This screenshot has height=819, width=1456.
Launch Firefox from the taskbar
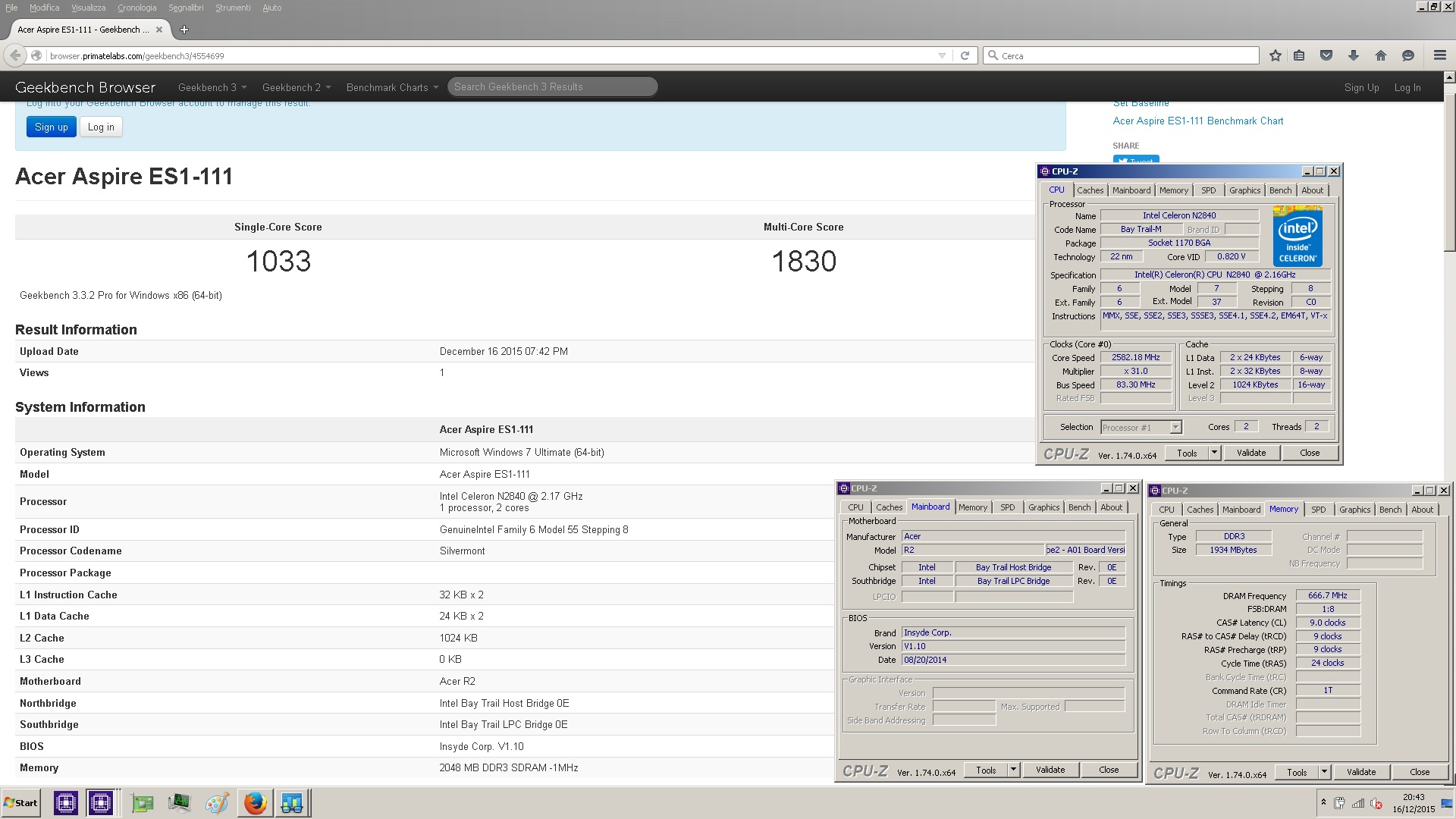point(256,802)
